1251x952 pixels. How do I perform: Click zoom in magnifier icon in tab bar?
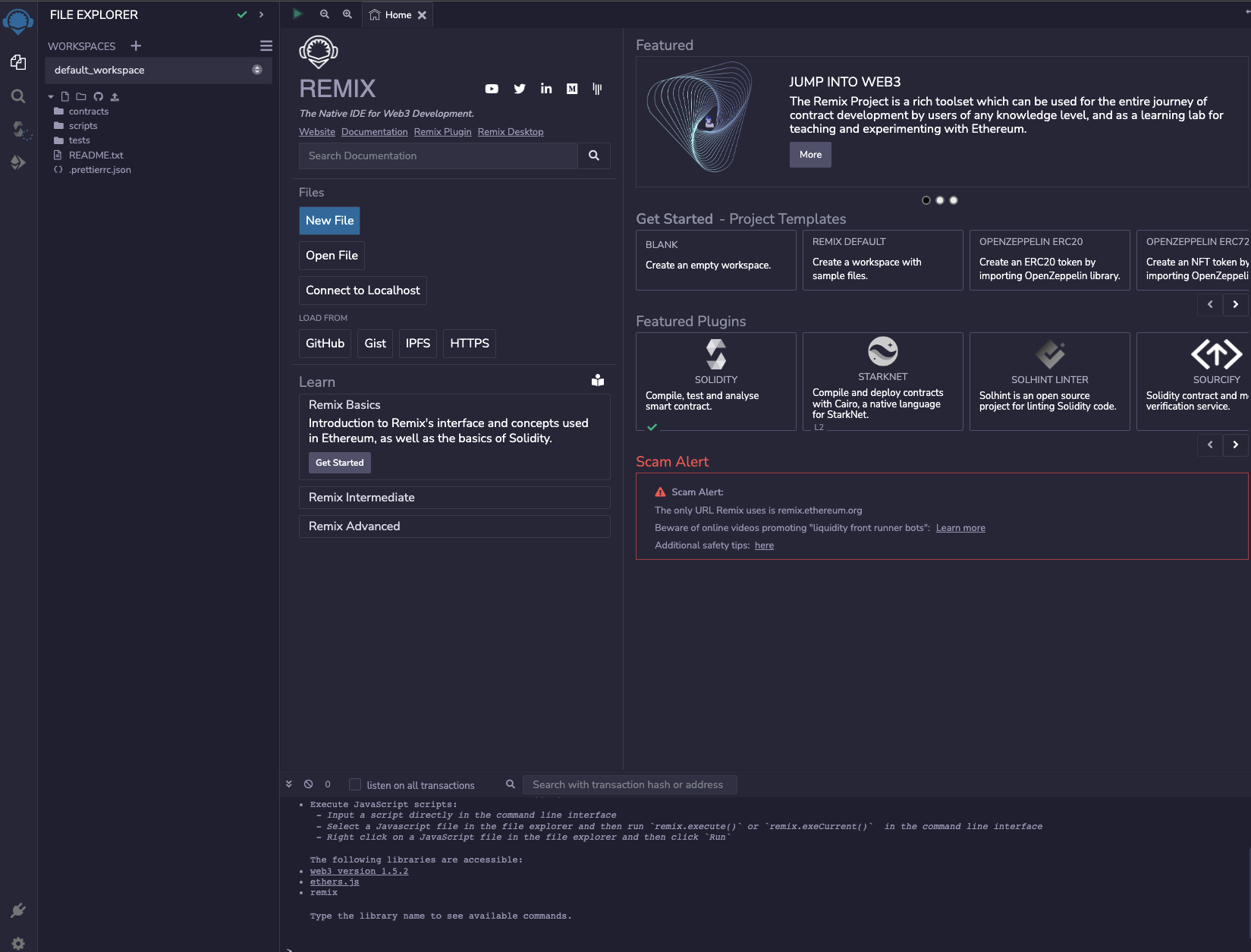(x=347, y=14)
